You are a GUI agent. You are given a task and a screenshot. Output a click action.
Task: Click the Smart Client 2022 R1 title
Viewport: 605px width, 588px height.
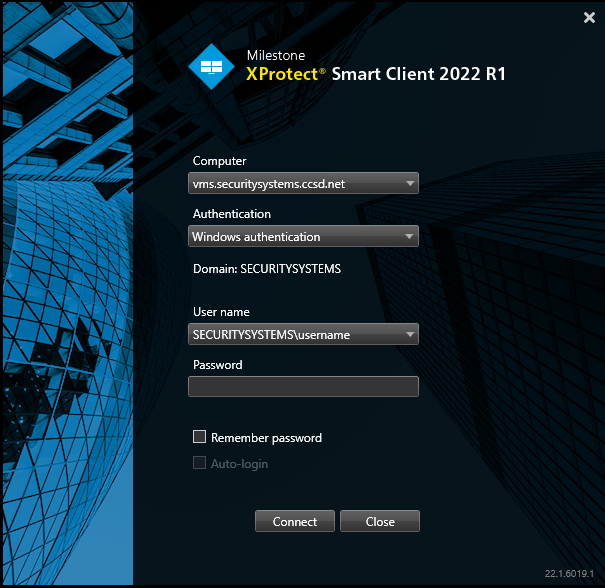[419, 74]
